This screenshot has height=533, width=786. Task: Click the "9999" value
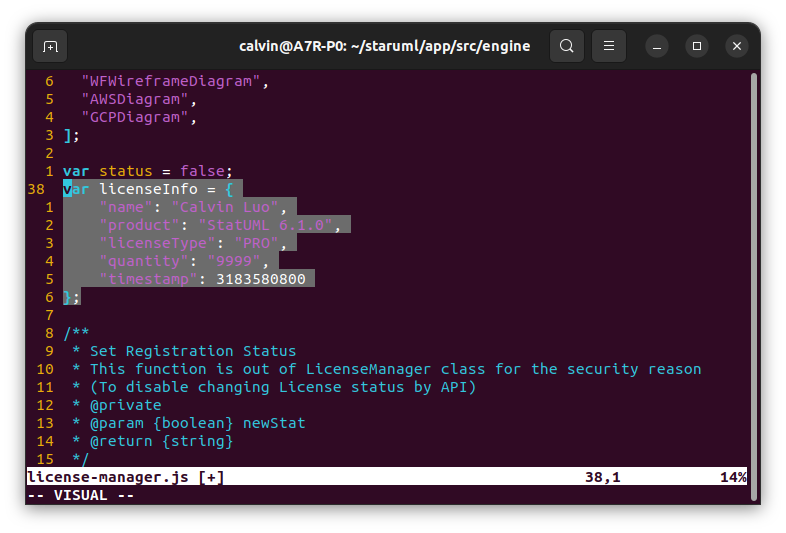pos(234,262)
